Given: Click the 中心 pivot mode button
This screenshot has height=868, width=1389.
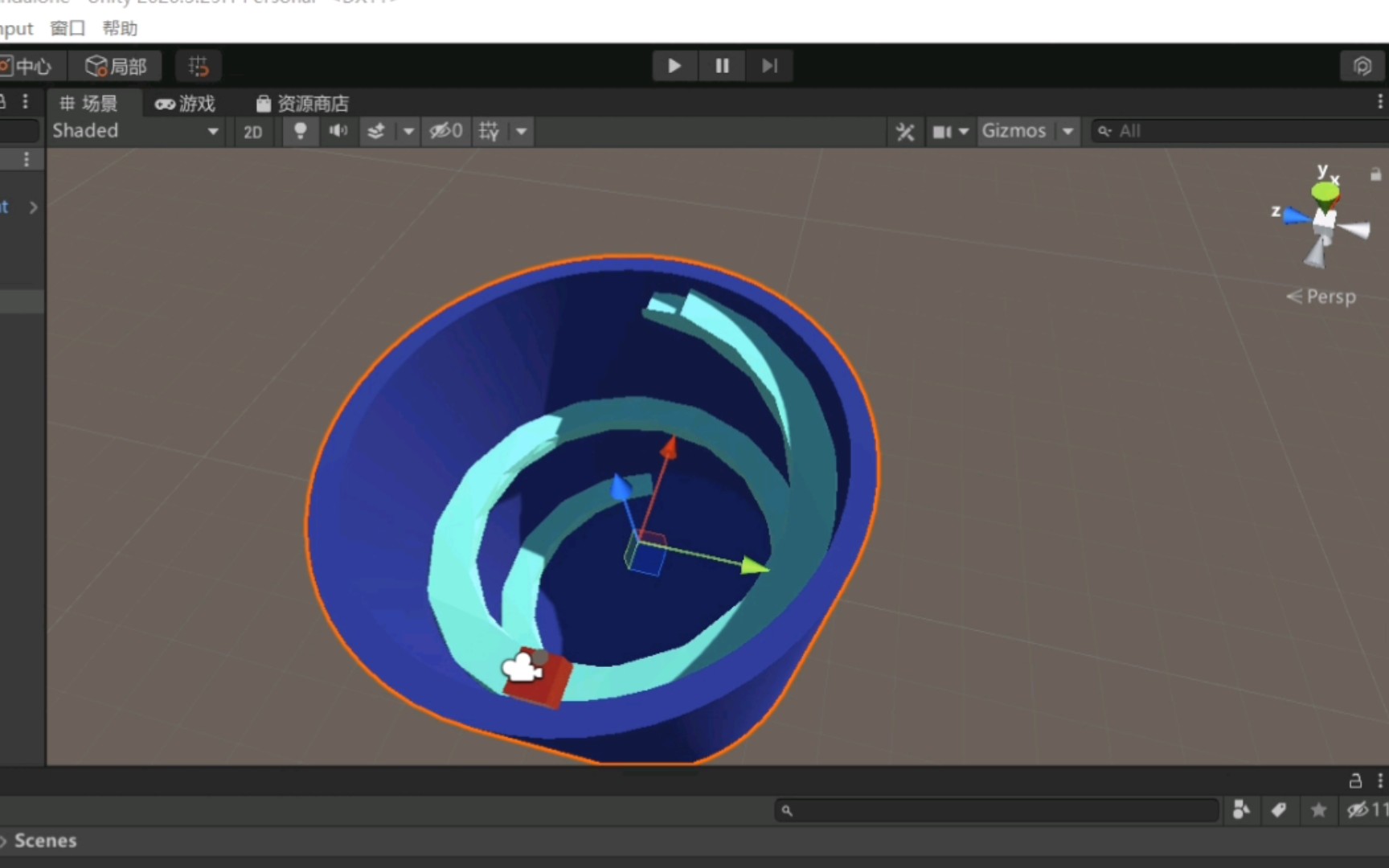Looking at the screenshot, I should pyautogui.click(x=32, y=66).
